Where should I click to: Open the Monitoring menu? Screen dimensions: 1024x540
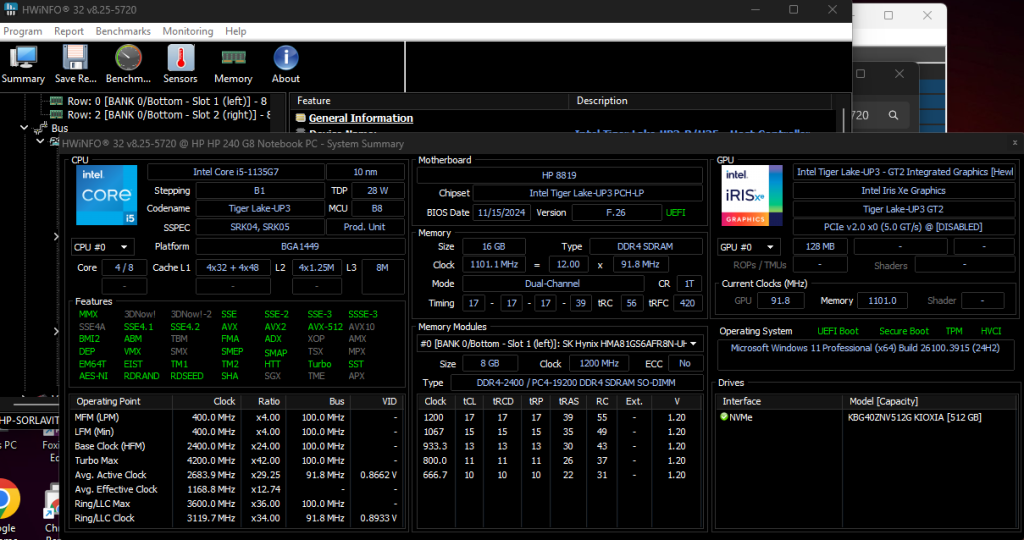187,31
